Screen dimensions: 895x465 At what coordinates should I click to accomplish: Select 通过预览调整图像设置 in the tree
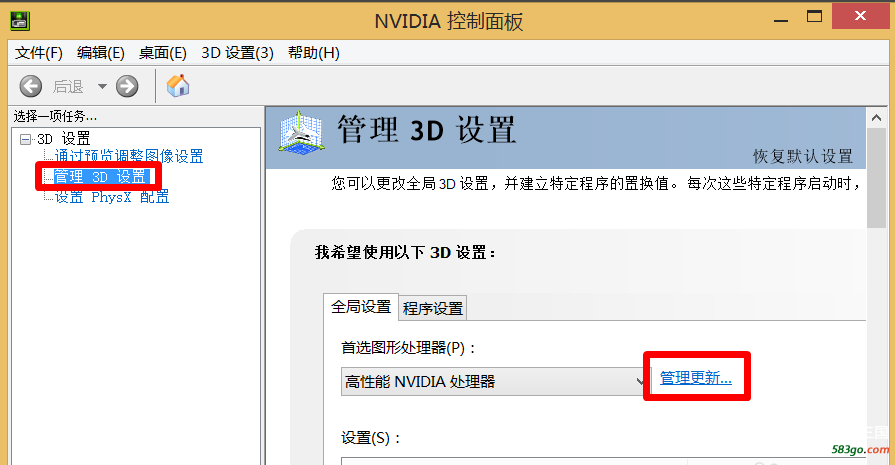128,156
